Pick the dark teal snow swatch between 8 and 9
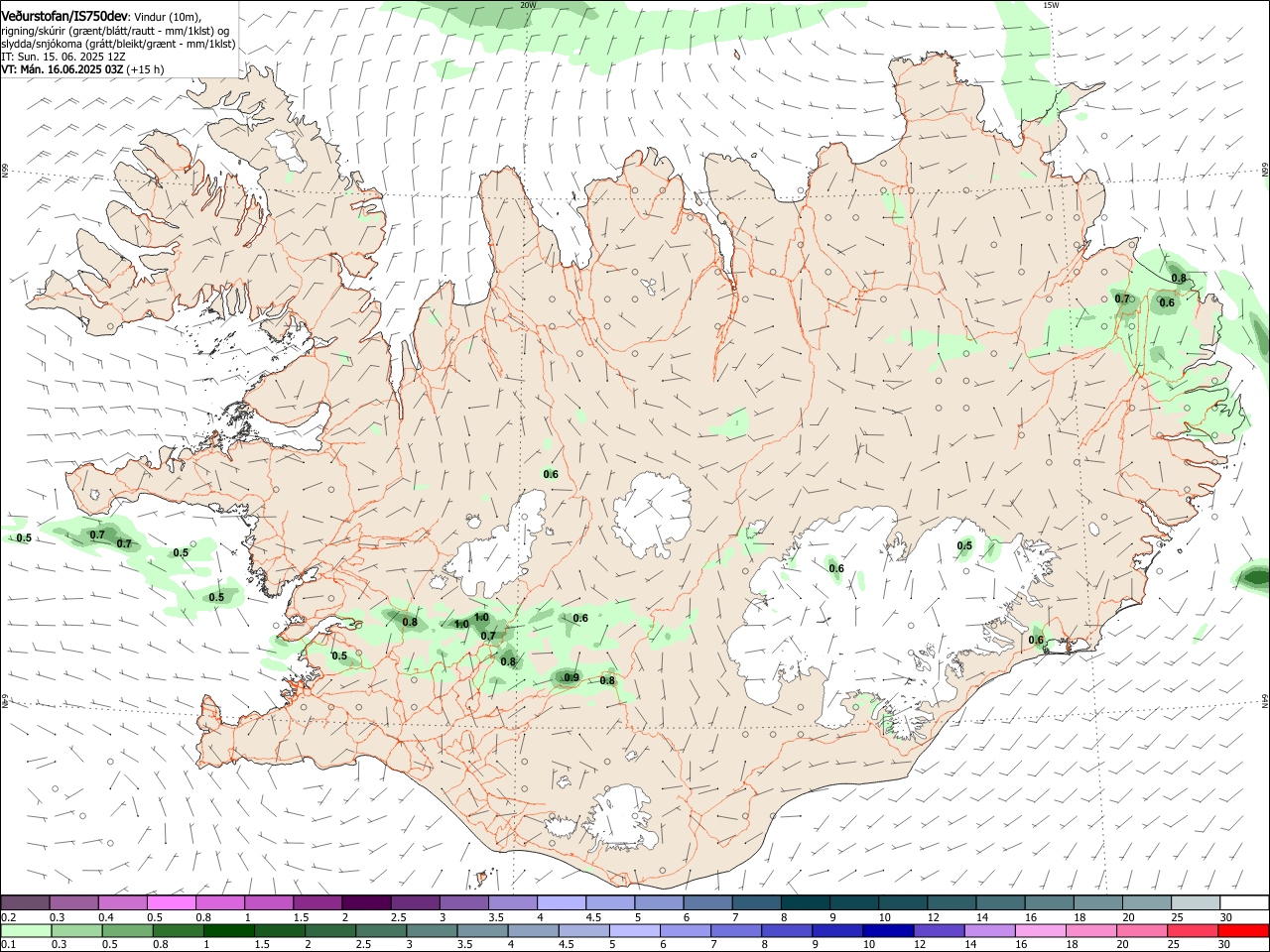Screen dimensions: 1270x952 806,902
